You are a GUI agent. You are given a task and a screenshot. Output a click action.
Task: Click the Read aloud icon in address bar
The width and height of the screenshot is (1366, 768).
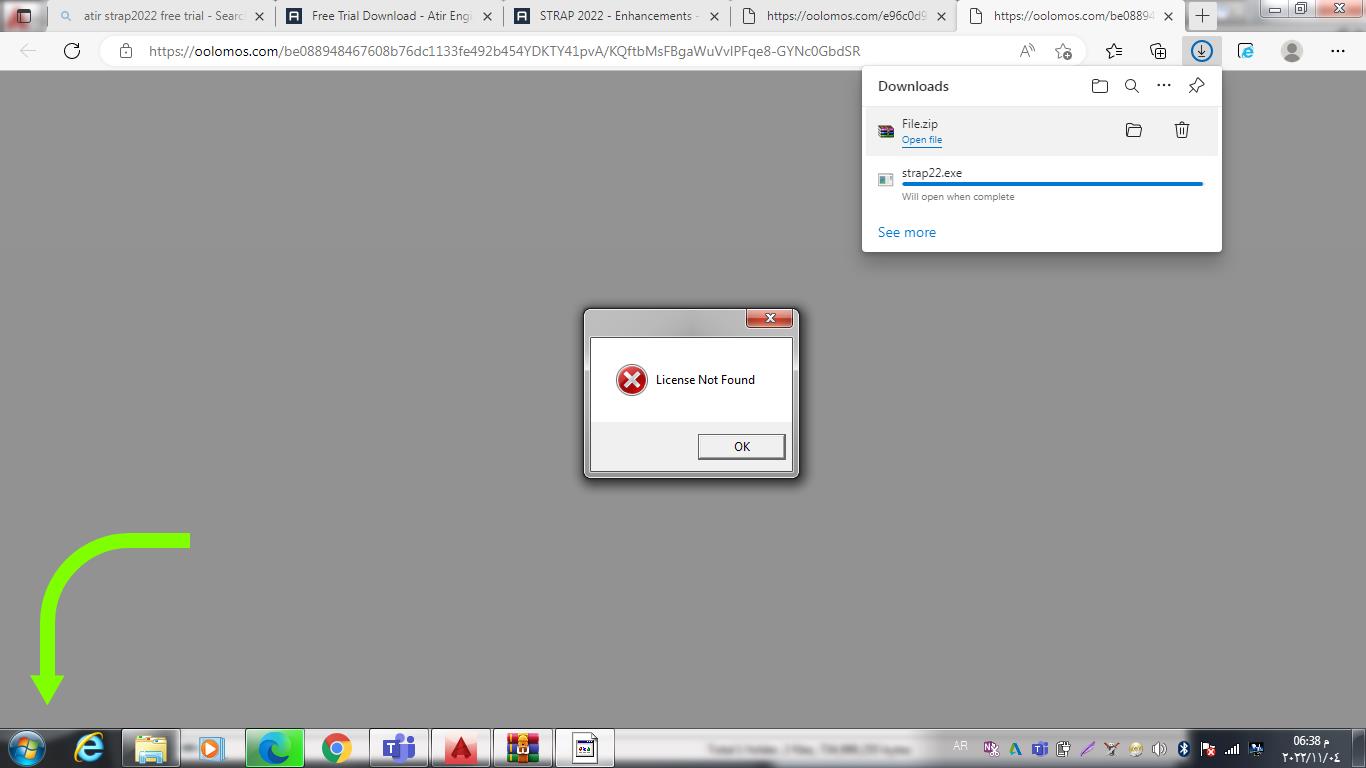point(1027,51)
